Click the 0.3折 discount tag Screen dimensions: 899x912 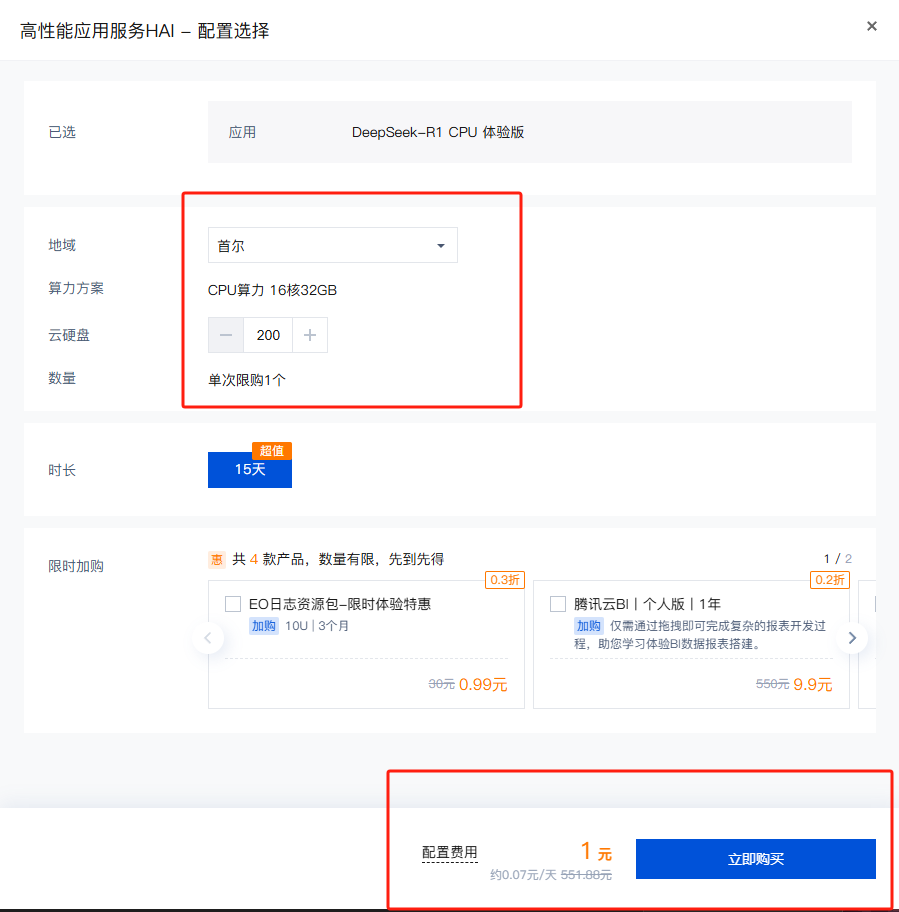(505, 580)
